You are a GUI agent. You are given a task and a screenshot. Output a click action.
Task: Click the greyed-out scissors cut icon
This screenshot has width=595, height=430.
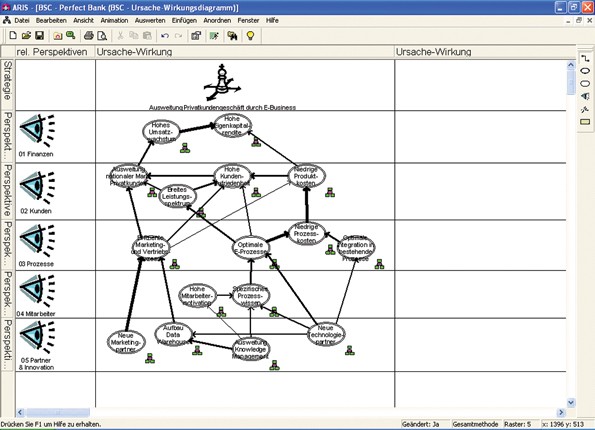[120, 36]
